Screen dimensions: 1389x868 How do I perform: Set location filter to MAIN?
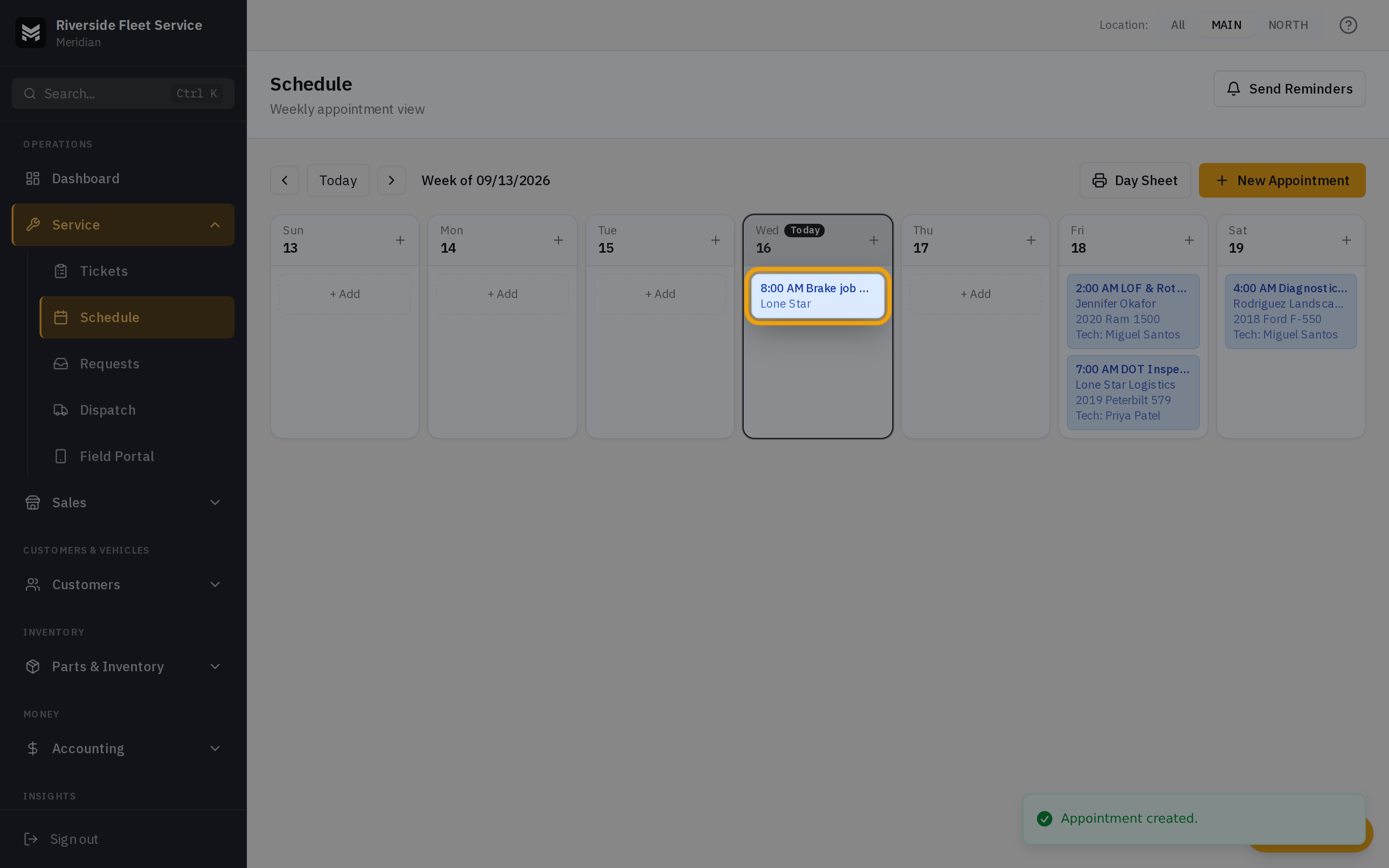(1226, 25)
